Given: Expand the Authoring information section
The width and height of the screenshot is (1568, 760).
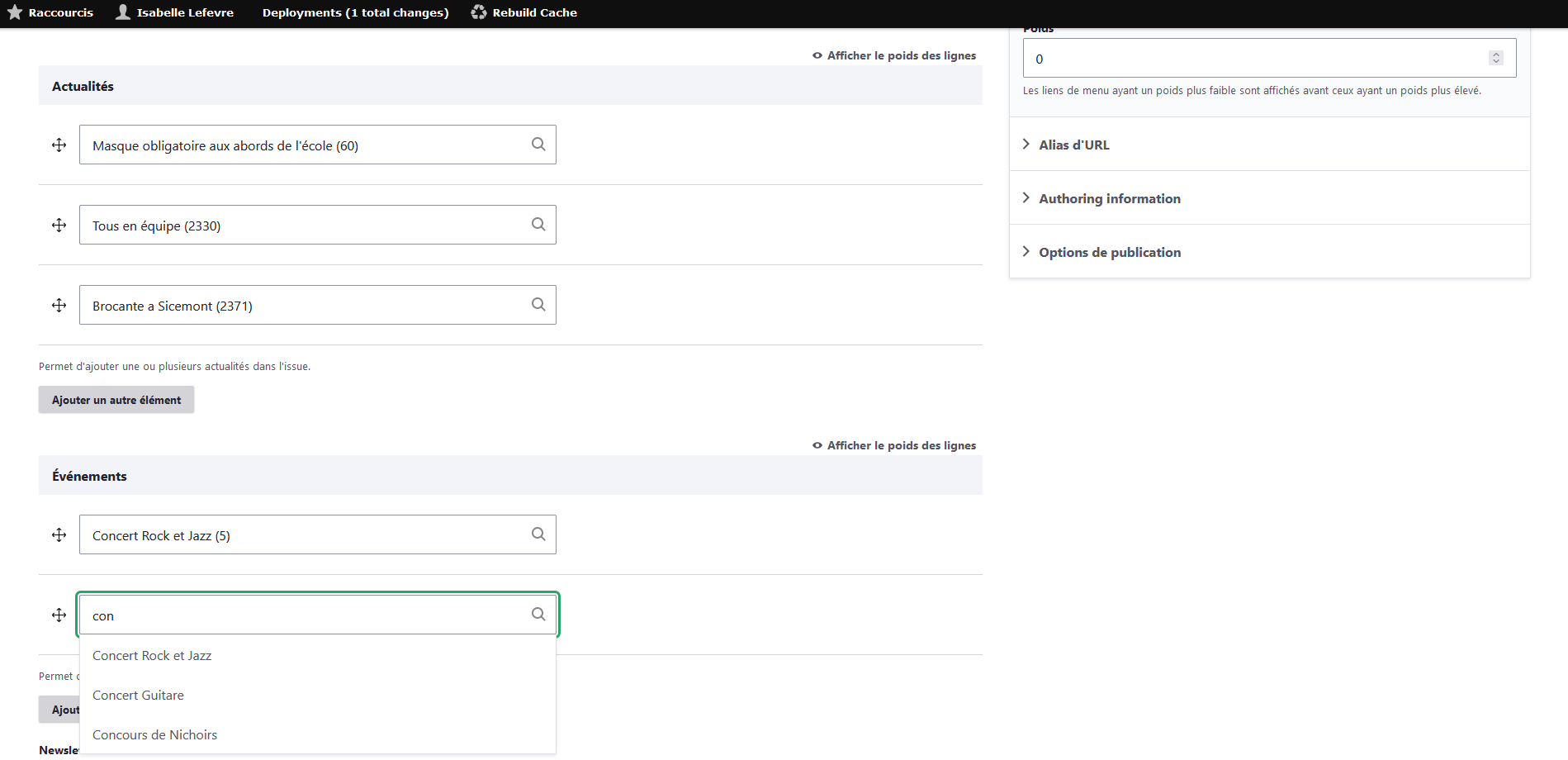Looking at the screenshot, I should pyautogui.click(x=1109, y=198).
